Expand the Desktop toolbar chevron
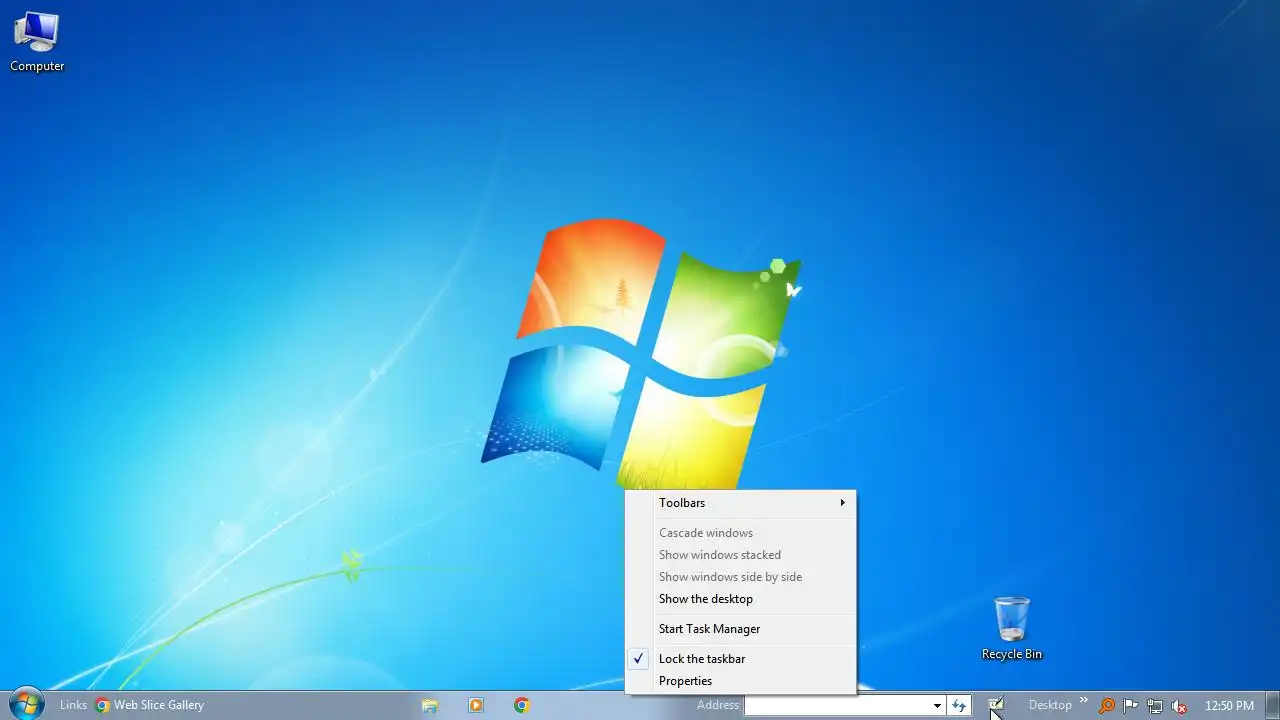Screen dimensions: 1280x720 1084,700
